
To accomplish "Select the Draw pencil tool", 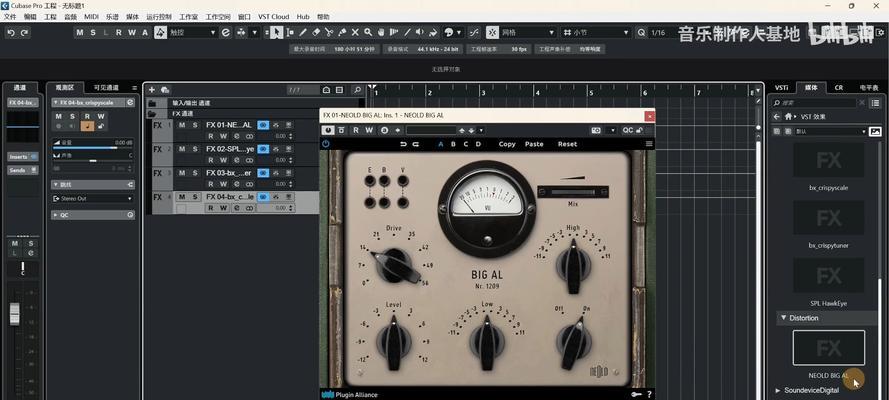I will click(303, 32).
